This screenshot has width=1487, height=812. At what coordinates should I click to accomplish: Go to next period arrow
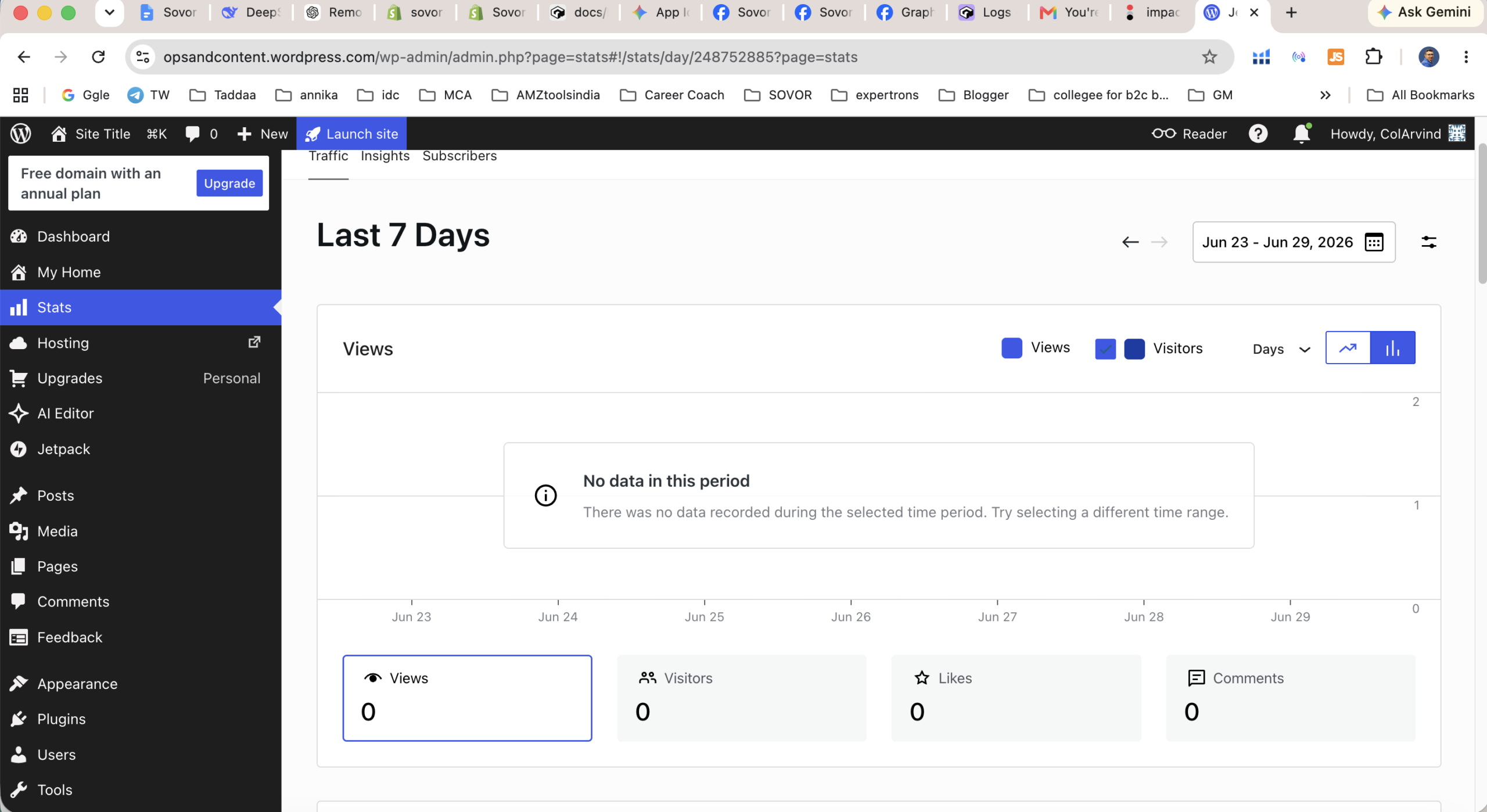tap(1159, 242)
